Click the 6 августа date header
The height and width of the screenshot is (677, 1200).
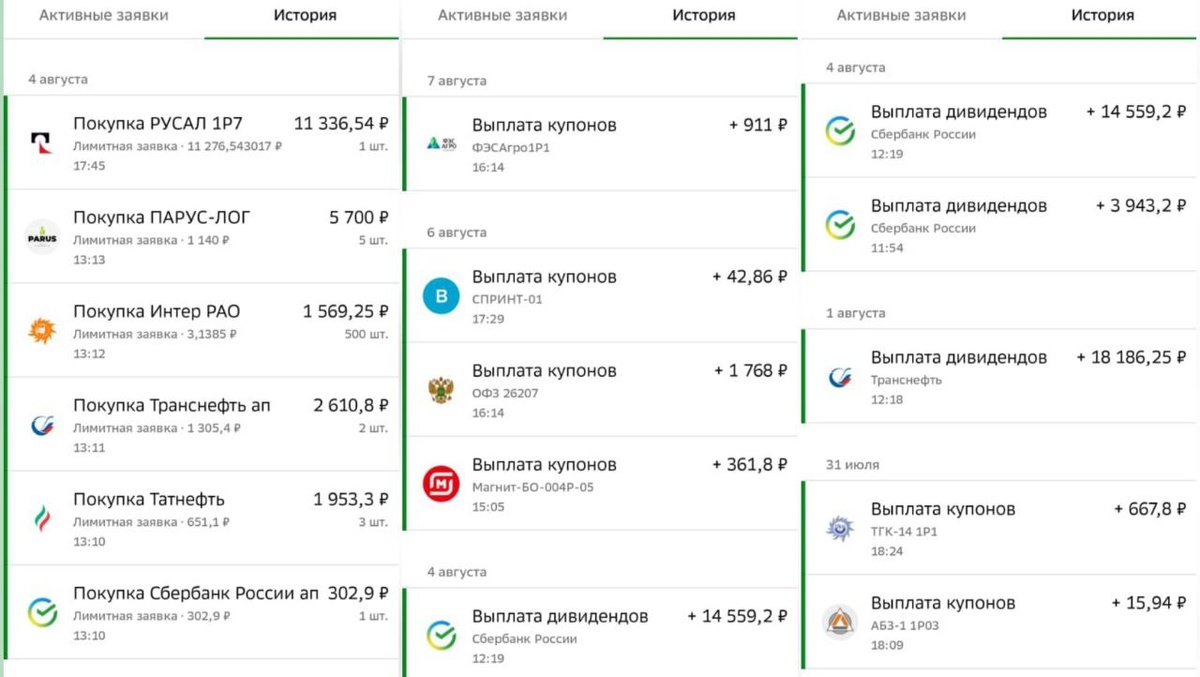pyautogui.click(x=457, y=233)
